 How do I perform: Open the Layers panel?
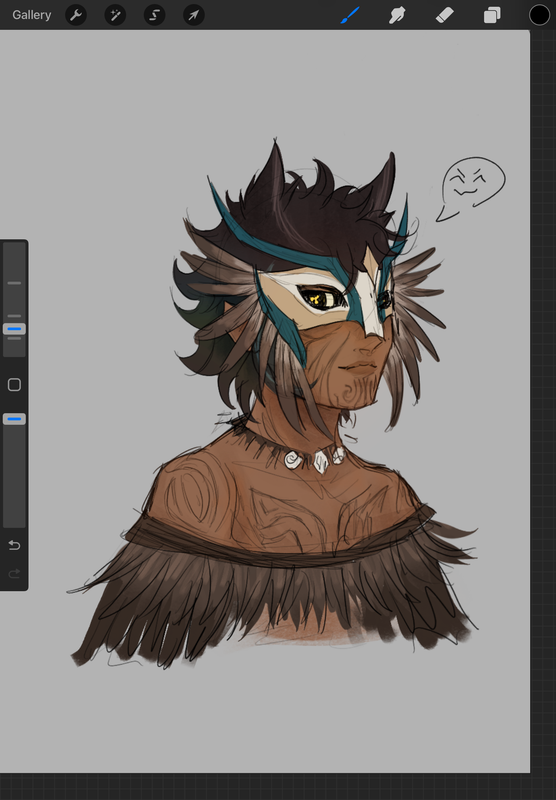492,15
